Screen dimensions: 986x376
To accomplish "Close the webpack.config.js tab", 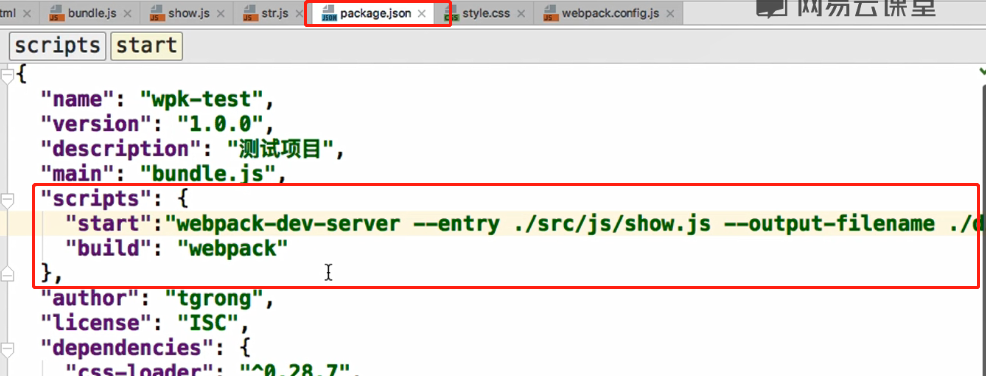I will pos(671,13).
